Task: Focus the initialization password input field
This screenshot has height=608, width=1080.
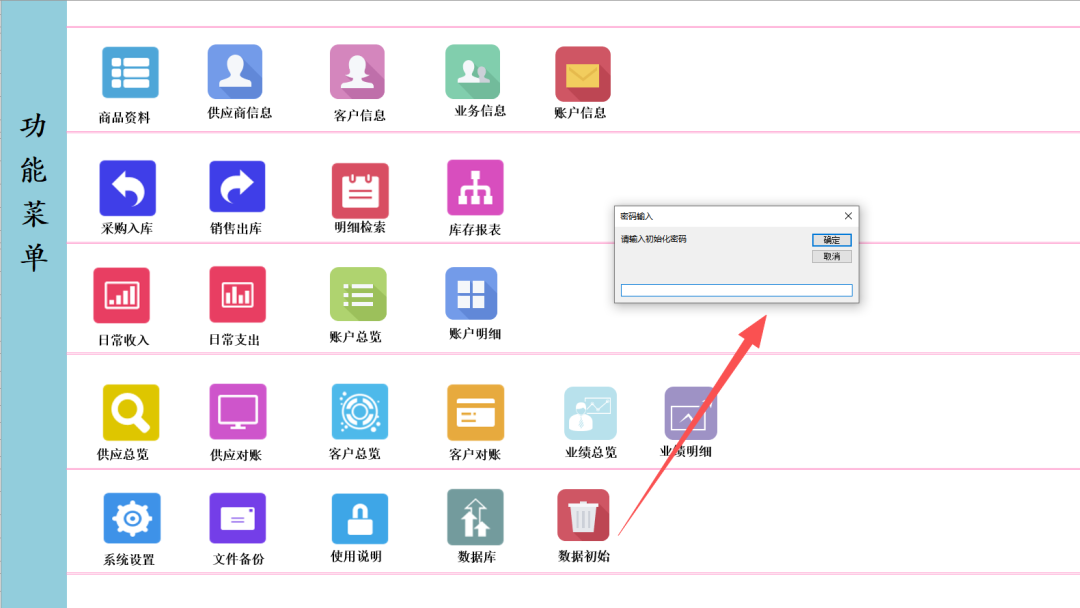Action: pos(736,290)
